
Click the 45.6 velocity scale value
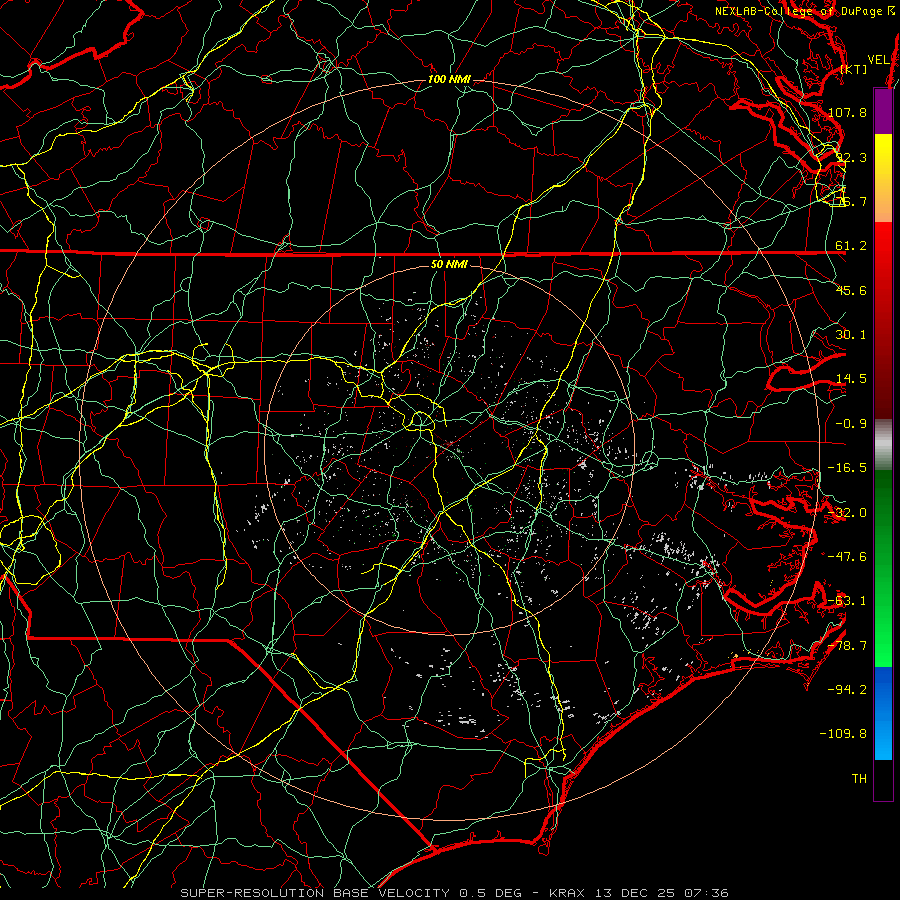[x=851, y=290]
